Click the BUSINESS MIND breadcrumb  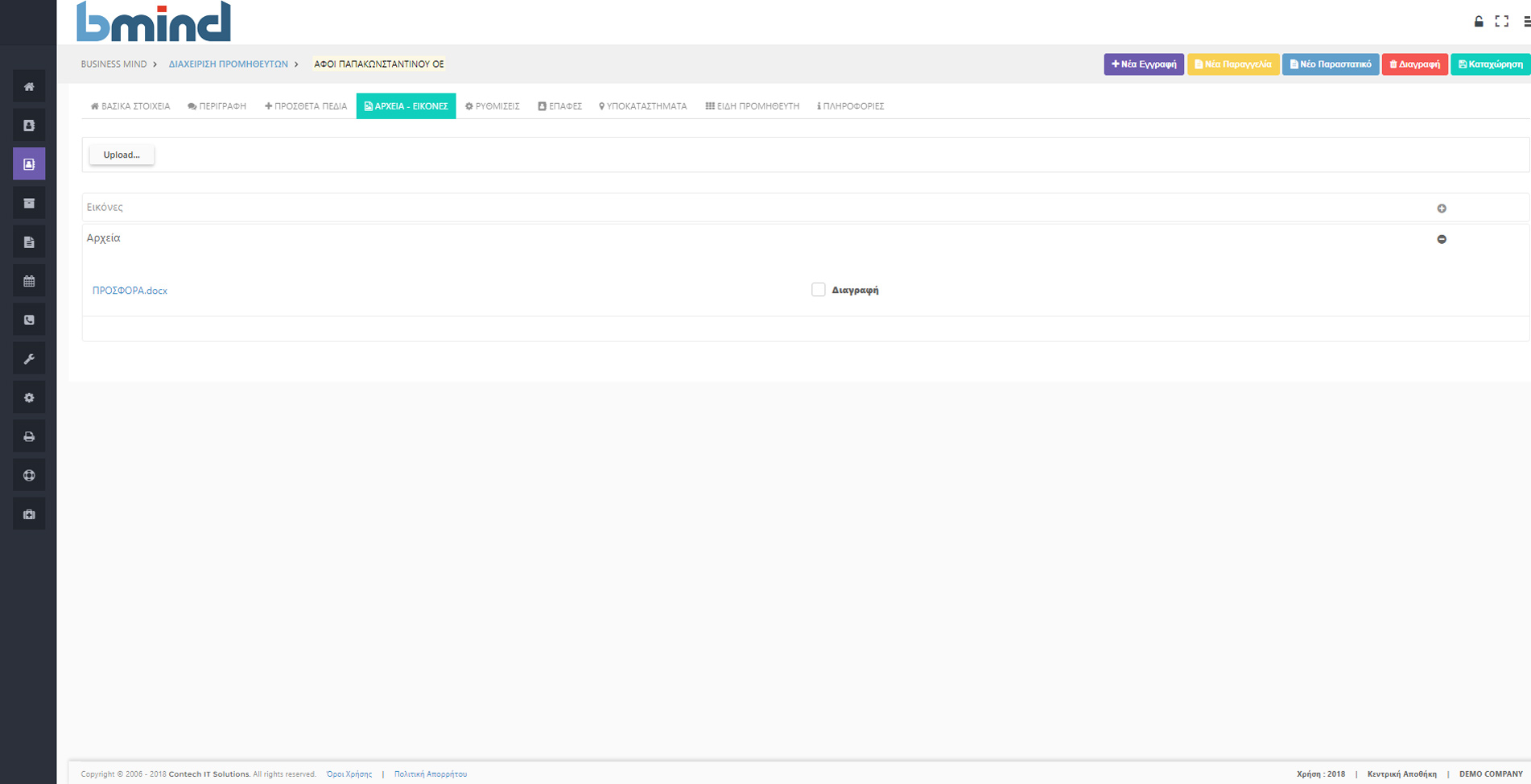[x=113, y=64]
